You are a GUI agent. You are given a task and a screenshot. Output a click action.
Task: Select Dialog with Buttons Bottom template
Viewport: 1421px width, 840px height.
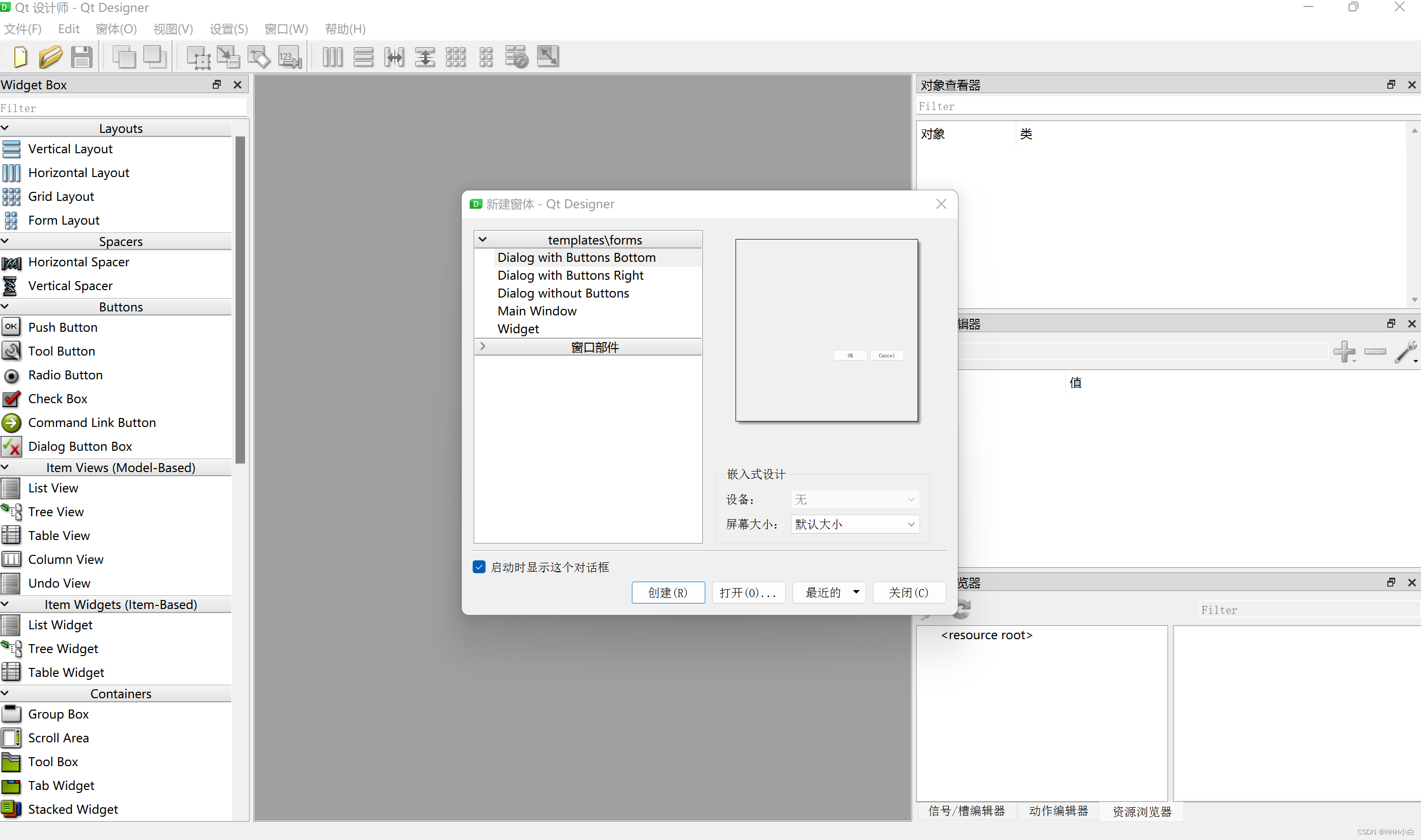click(x=576, y=257)
